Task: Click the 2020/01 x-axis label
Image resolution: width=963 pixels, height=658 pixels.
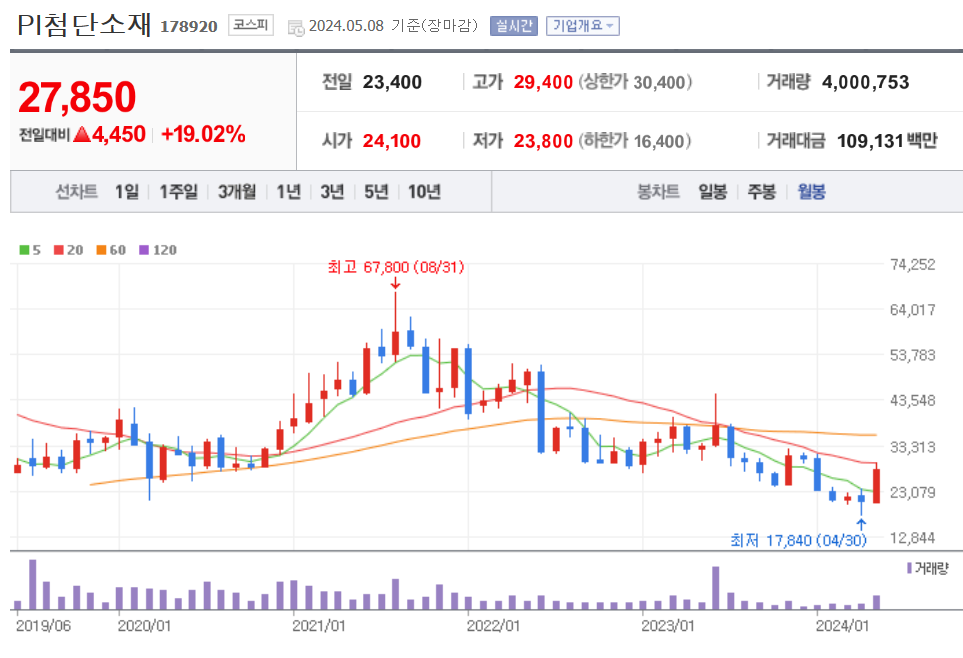Action: pyautogui.click(x=144, y=626)
